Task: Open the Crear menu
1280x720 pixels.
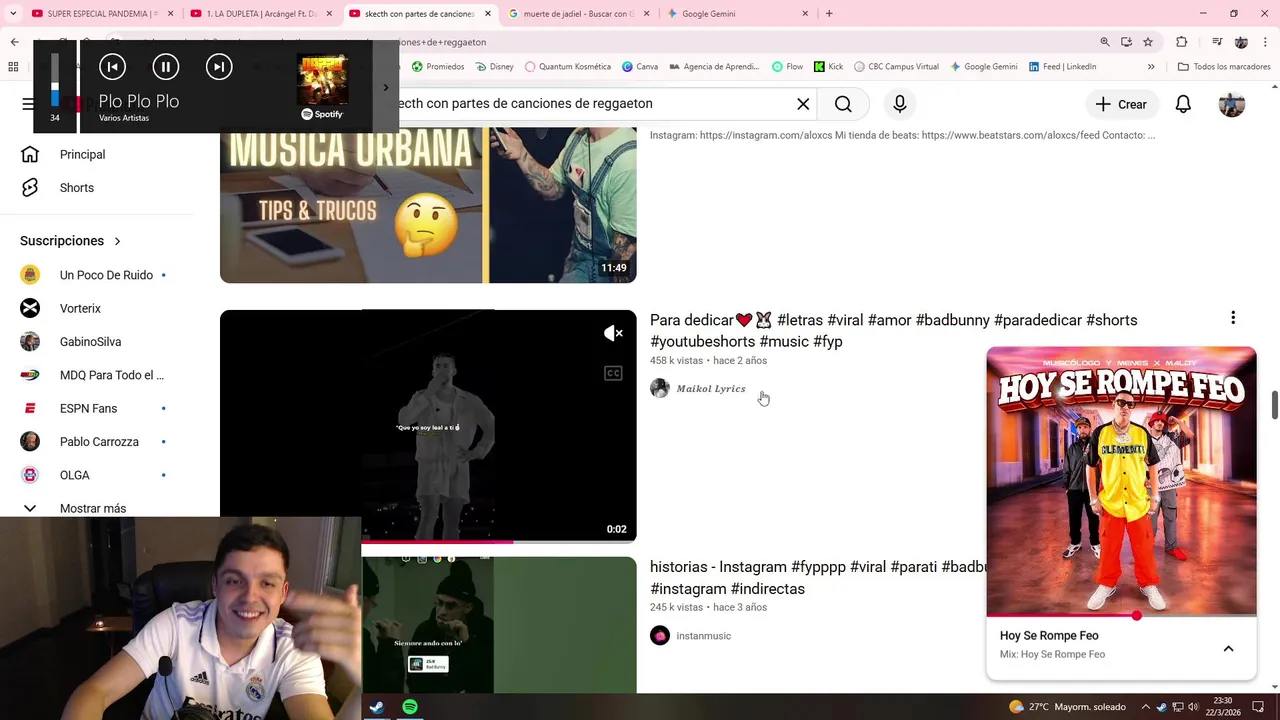Action: tap(1121, 104)
